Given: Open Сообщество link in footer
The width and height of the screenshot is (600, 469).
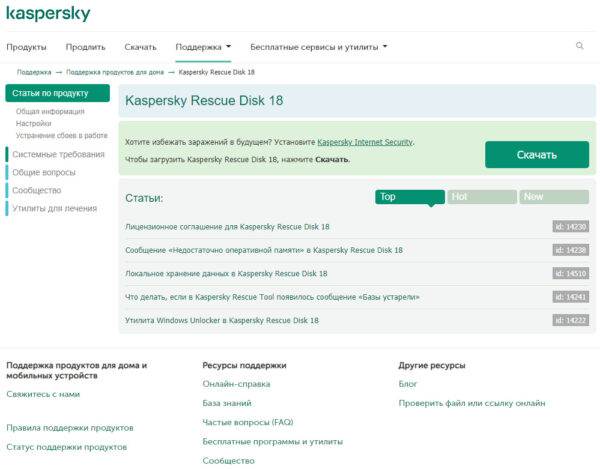Looking at the screenshot, I should point(228,461).
